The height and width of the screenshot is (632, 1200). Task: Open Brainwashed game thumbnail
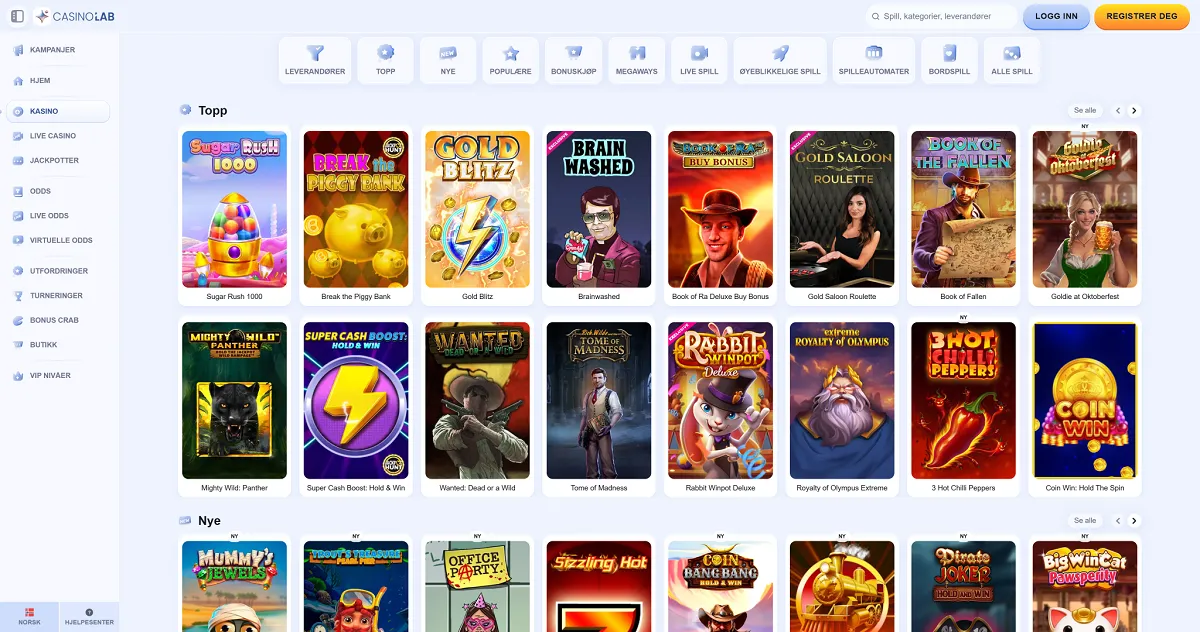pos(599,209)
